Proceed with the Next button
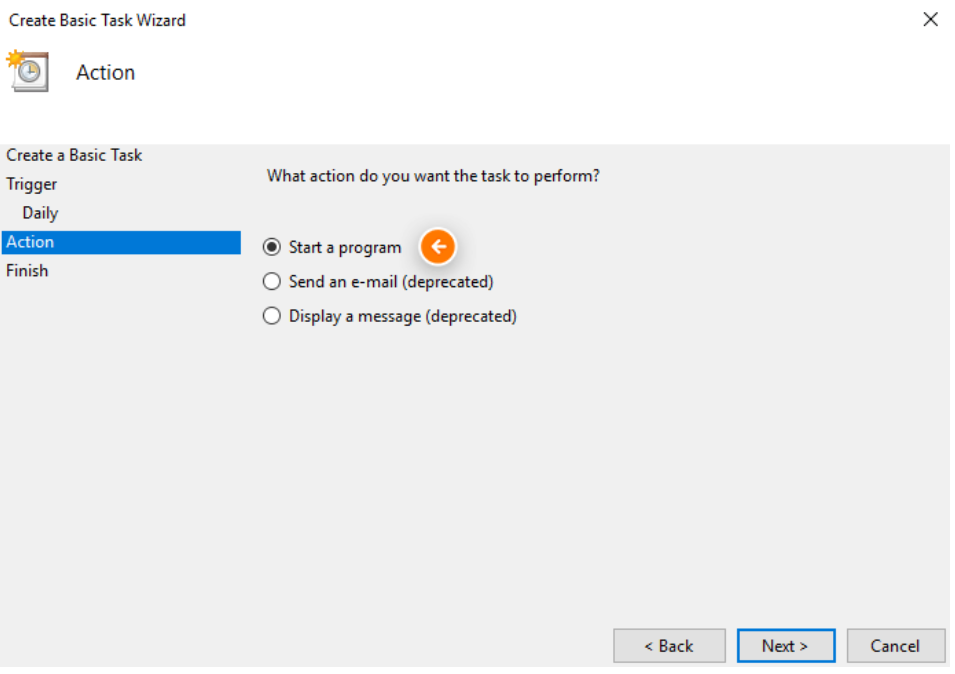This screenshot has width=955, height=674. coord(784,646)
